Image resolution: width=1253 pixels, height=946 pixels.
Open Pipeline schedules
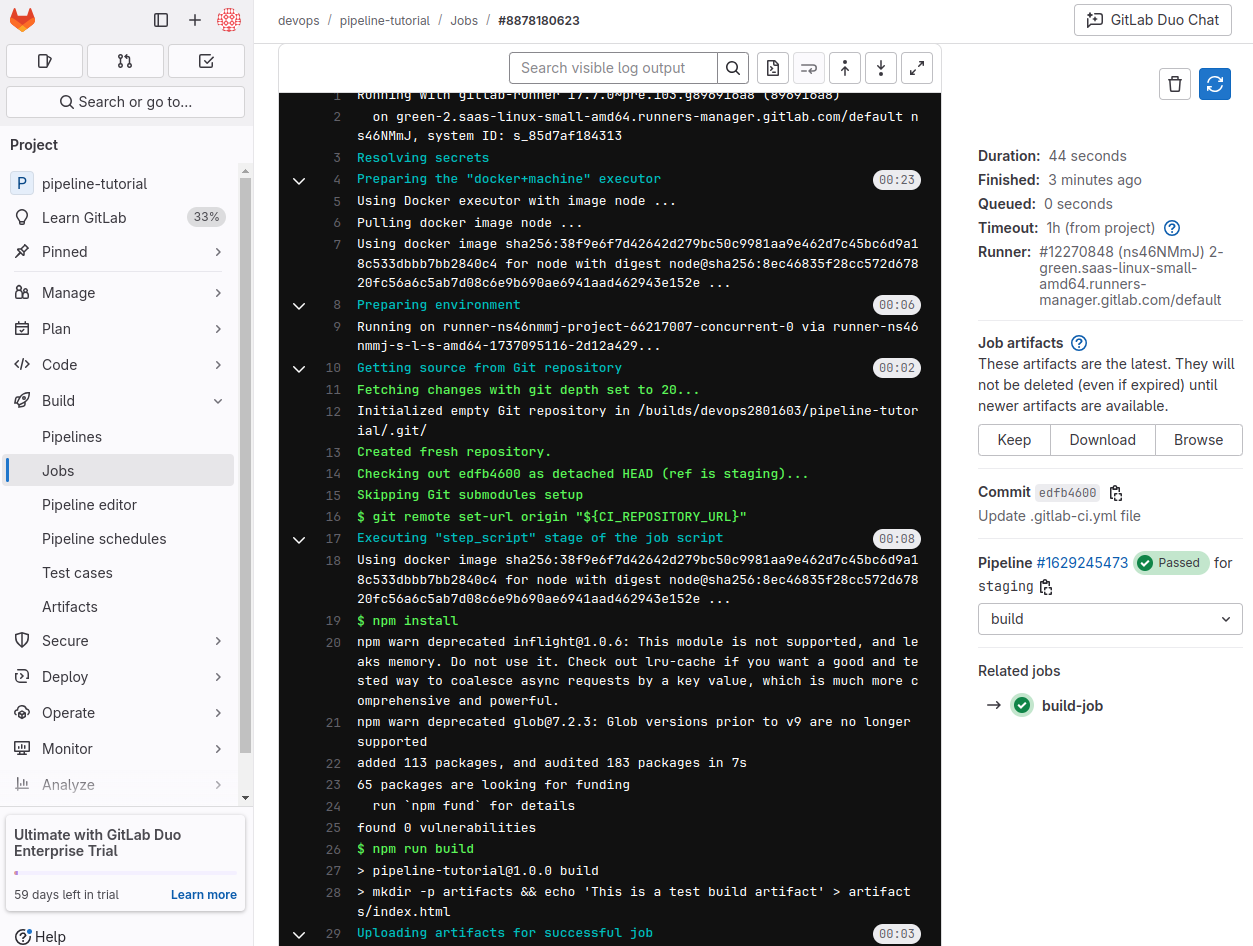[x=120, y=539]
